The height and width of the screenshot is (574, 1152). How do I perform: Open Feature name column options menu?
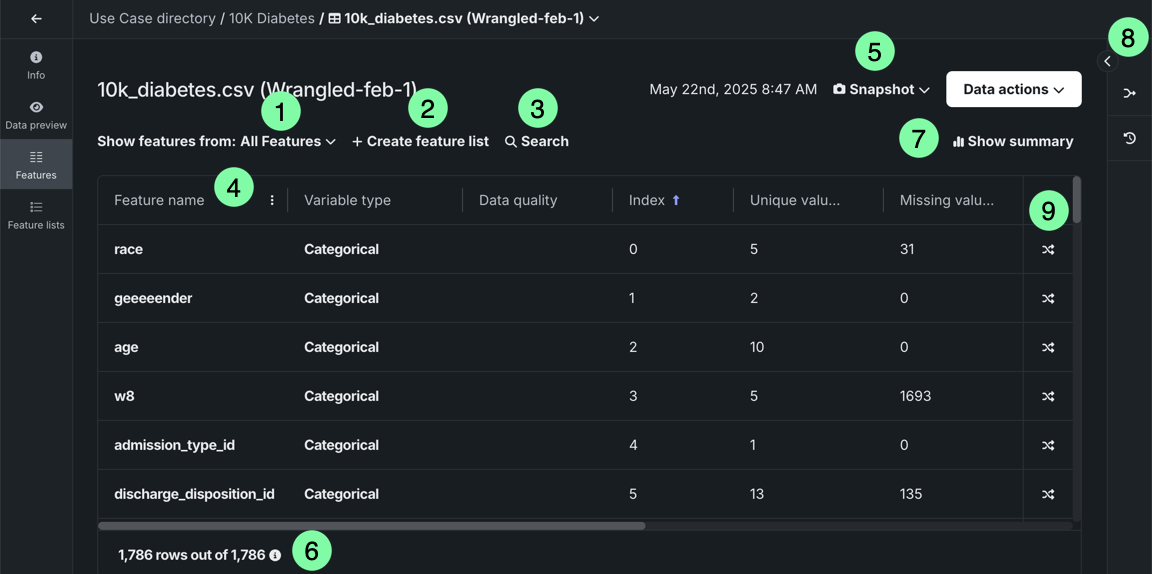272,200
